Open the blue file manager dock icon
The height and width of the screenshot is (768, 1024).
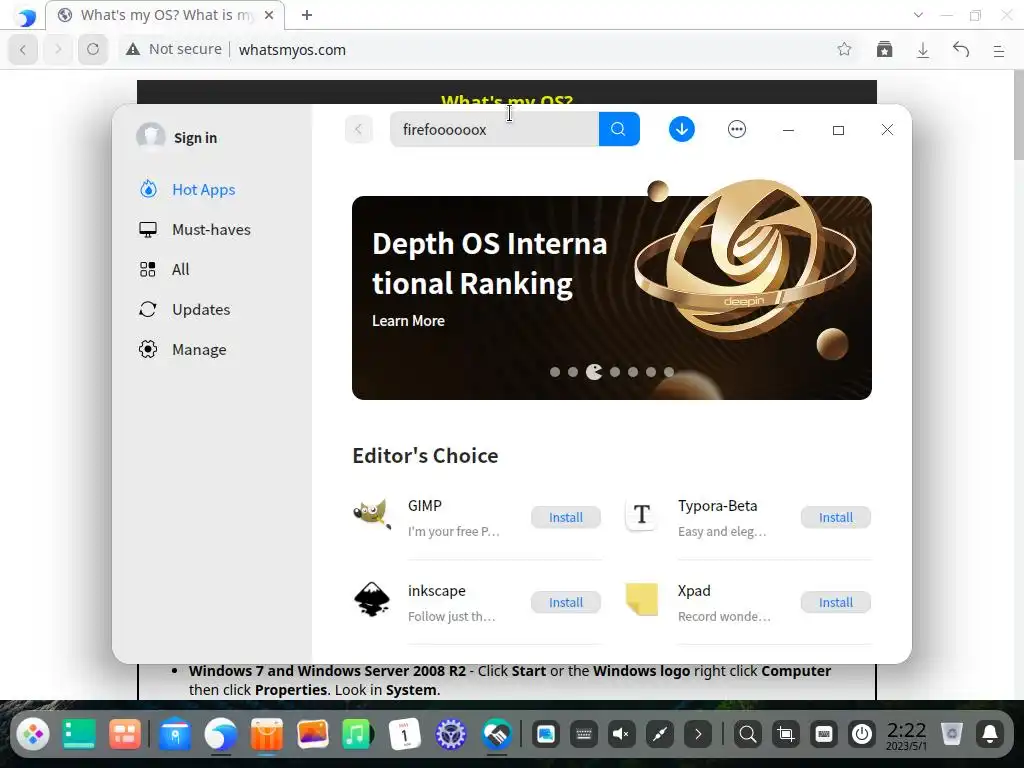[174, 735]
